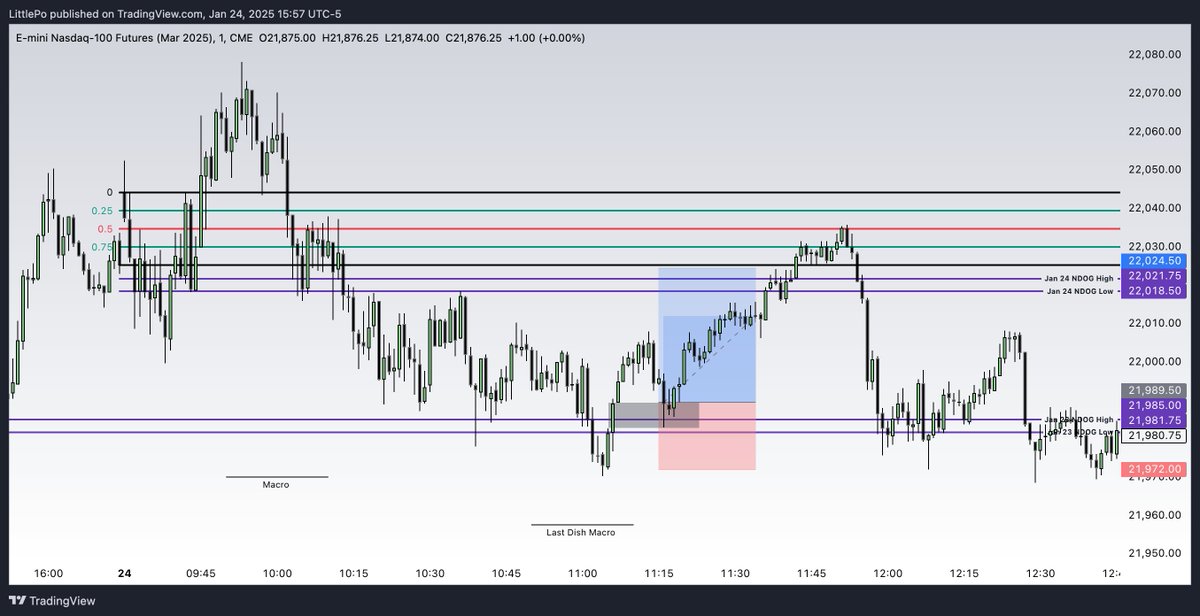
Task: Click the 22,030.00 price axis label
Action: [1156, 246]
